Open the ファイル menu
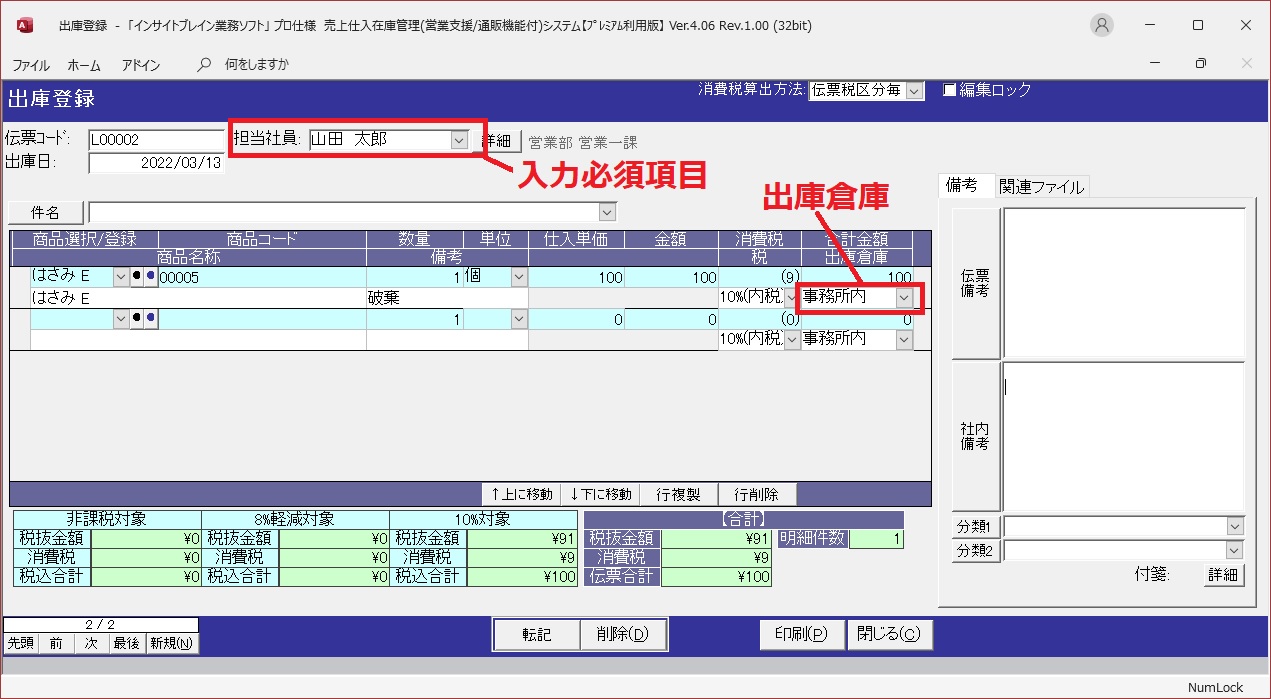 coord(31,65)
